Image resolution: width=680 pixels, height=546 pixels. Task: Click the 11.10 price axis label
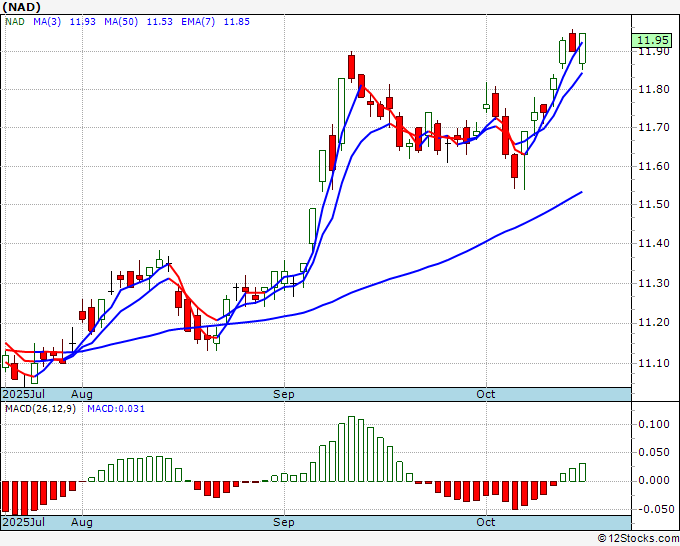coord(654,363)
